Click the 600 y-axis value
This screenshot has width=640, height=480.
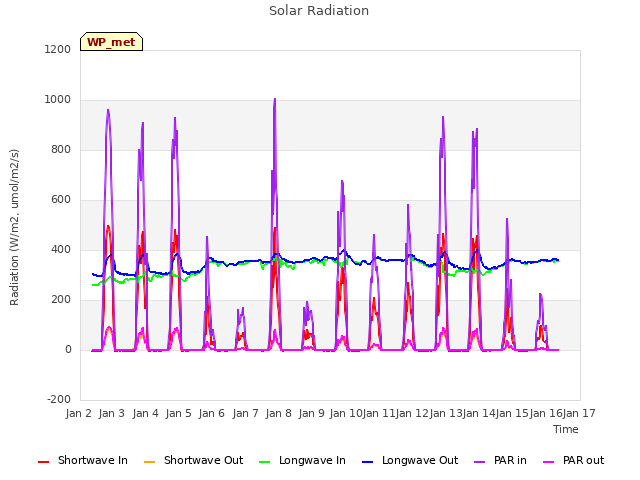61,200
